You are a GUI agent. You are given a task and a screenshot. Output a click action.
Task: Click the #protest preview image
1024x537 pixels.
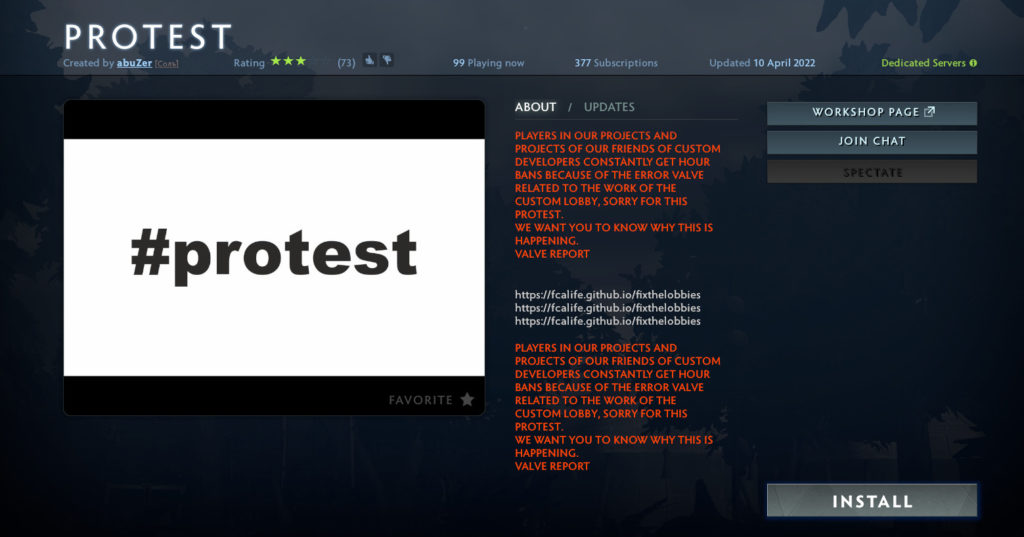pyautogui.click(x=274, y=257)
